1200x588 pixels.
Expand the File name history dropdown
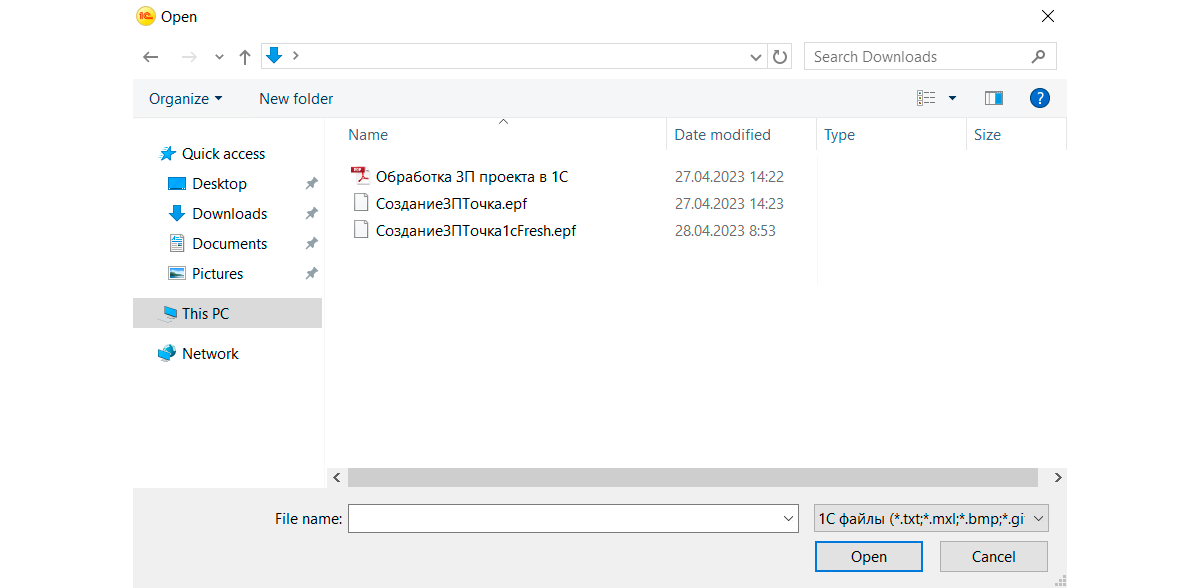click(x=788, y=519)
